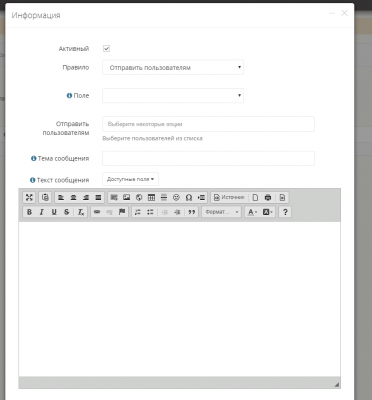Click the Отправить пользователям multi-select field

click(208, 124)
